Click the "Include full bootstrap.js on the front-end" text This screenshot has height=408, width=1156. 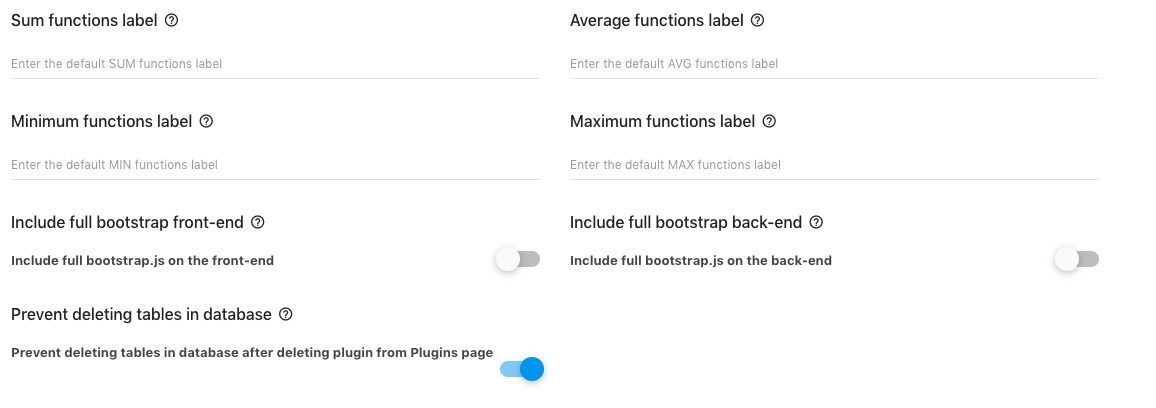(142, 260)
